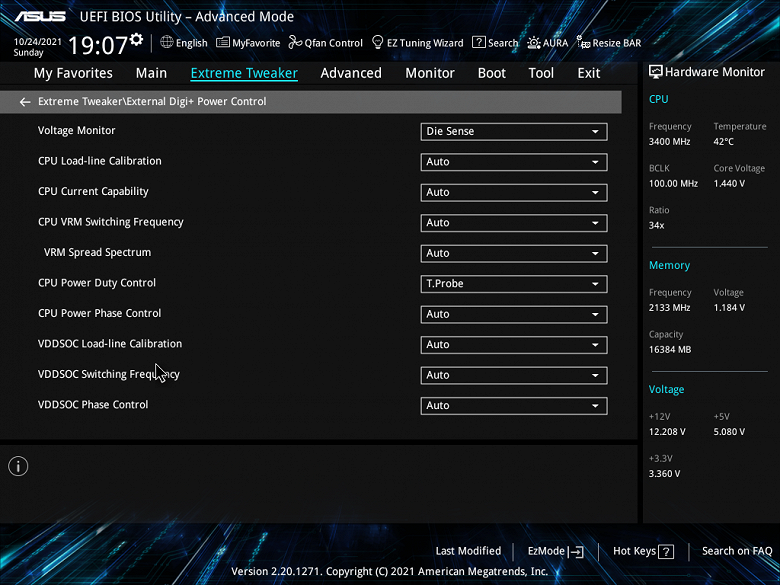Click the info circle icon

[x=18, y=467]
